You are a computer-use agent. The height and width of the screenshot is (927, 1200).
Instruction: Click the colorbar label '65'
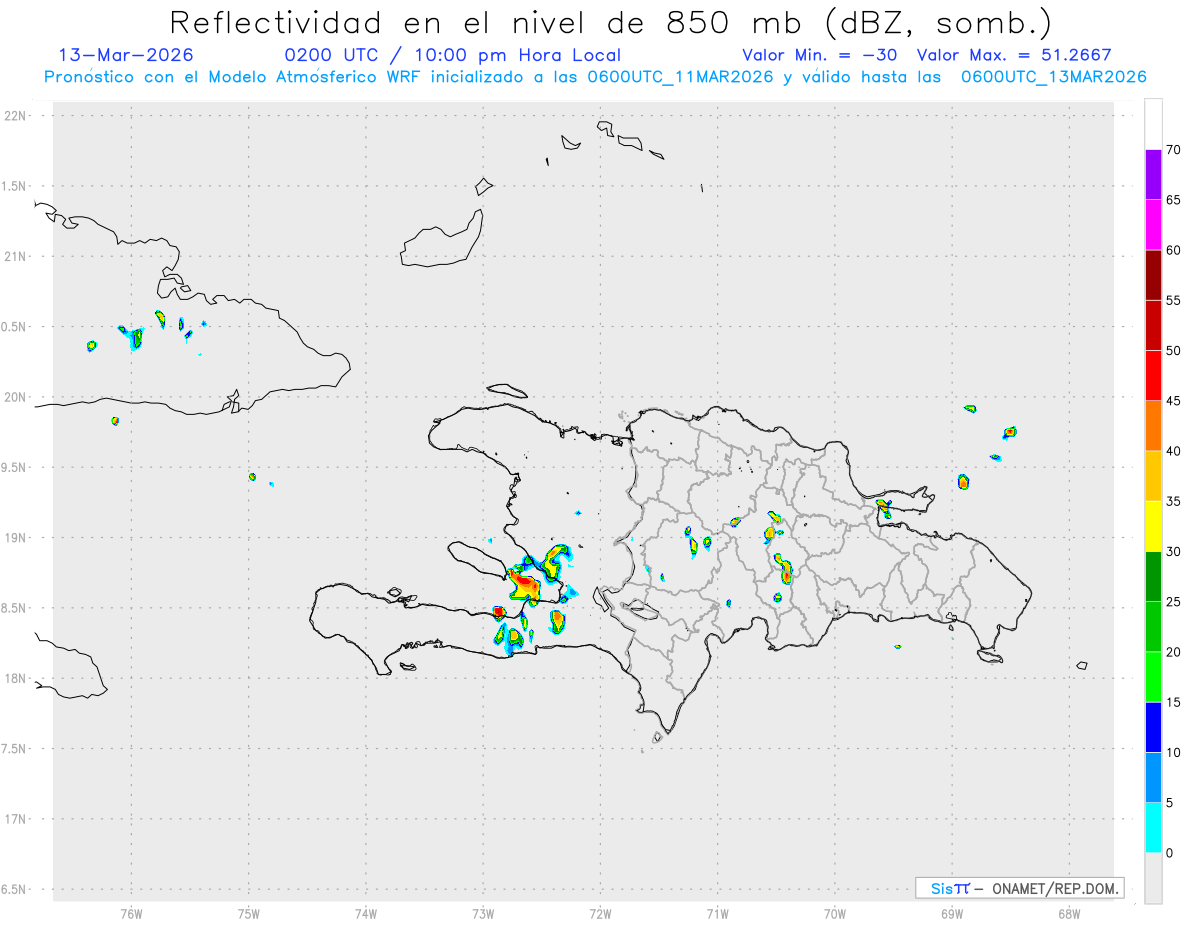[x=1173, y=200]
